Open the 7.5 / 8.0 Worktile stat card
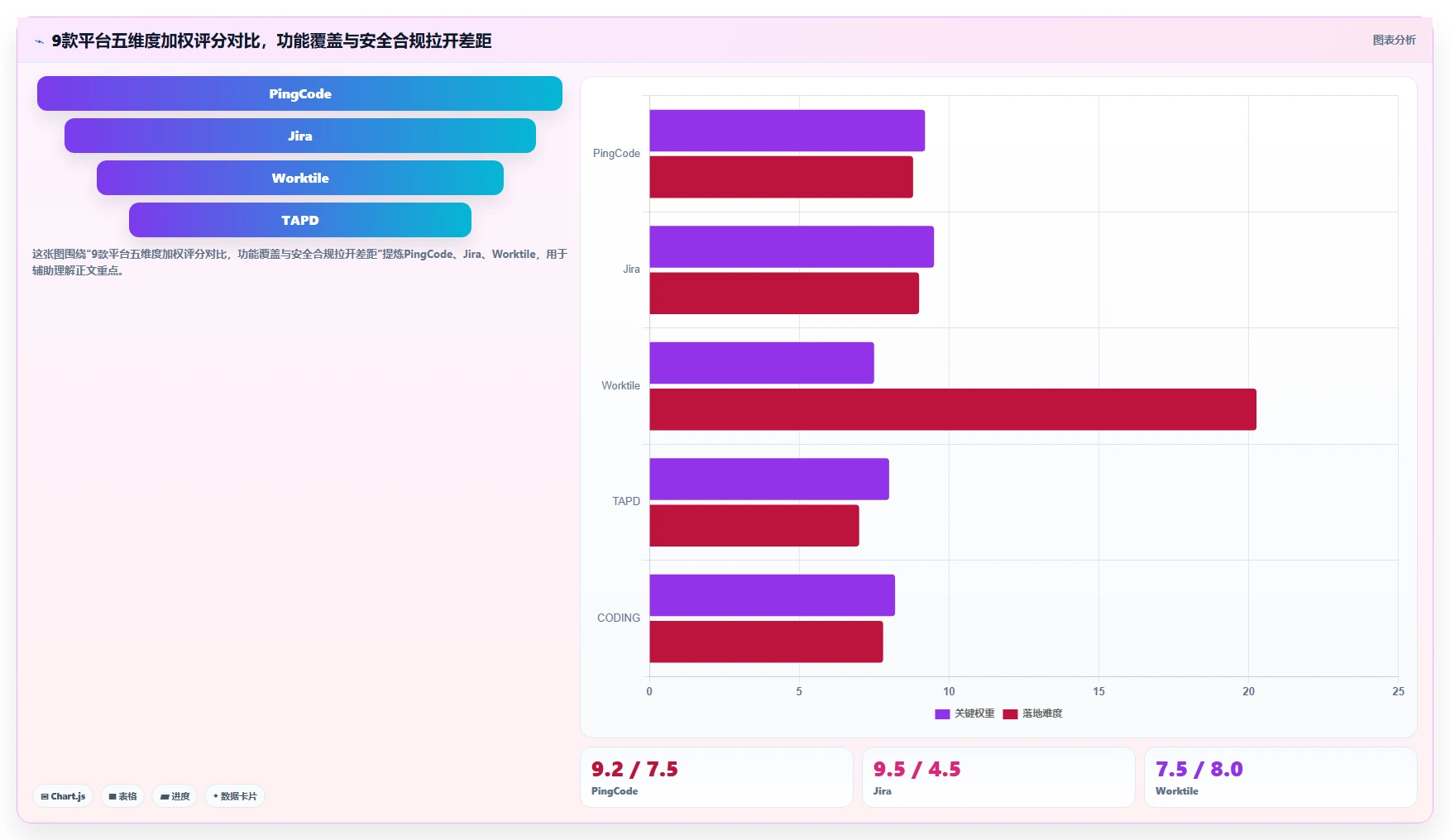The image size is (1450, 840). [1280, 777]
